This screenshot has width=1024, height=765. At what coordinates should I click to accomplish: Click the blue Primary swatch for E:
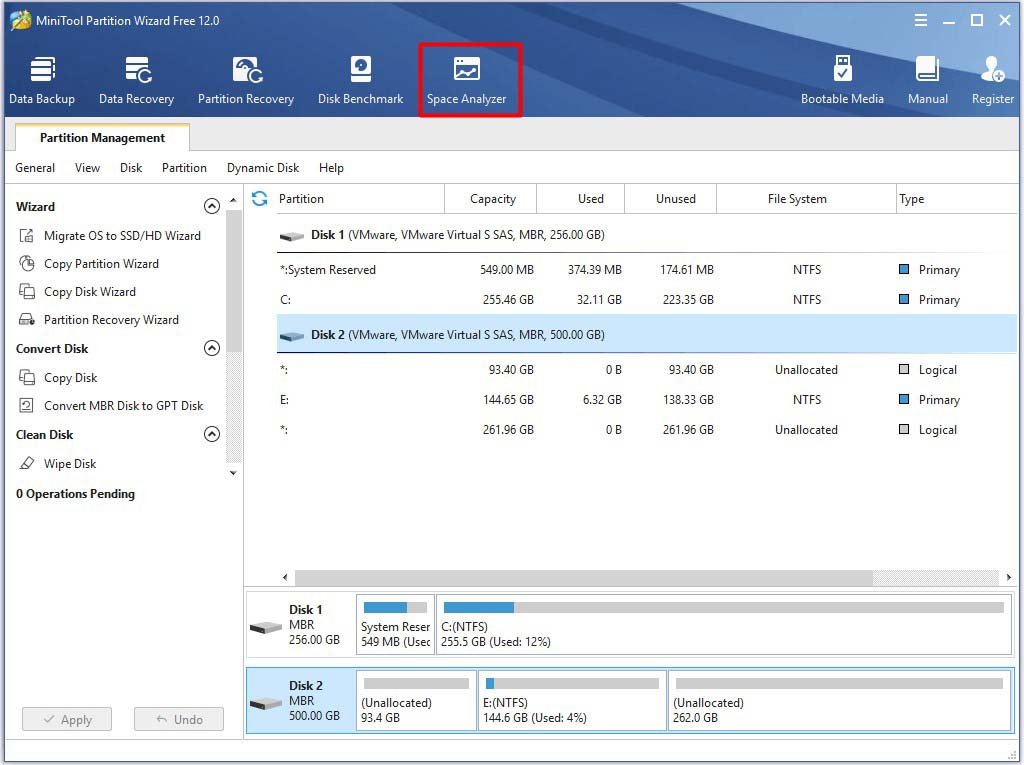pyautogui.click(x=904, y=399)
